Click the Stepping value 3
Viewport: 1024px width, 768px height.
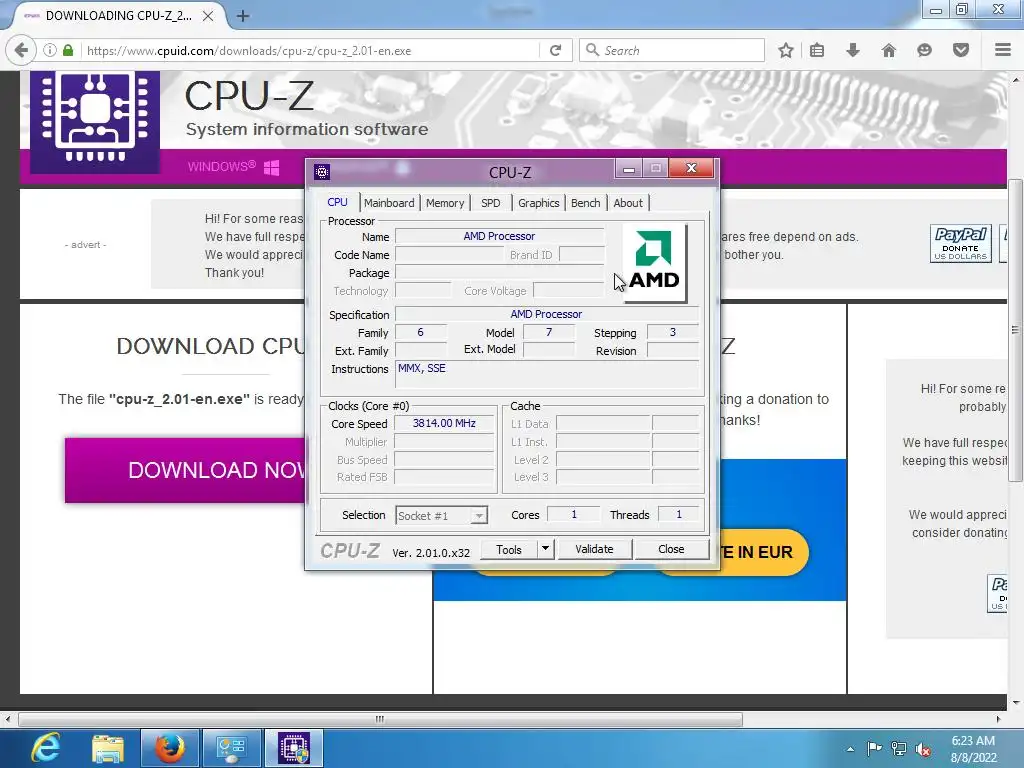pyautogui.click(x=673, y=332)
